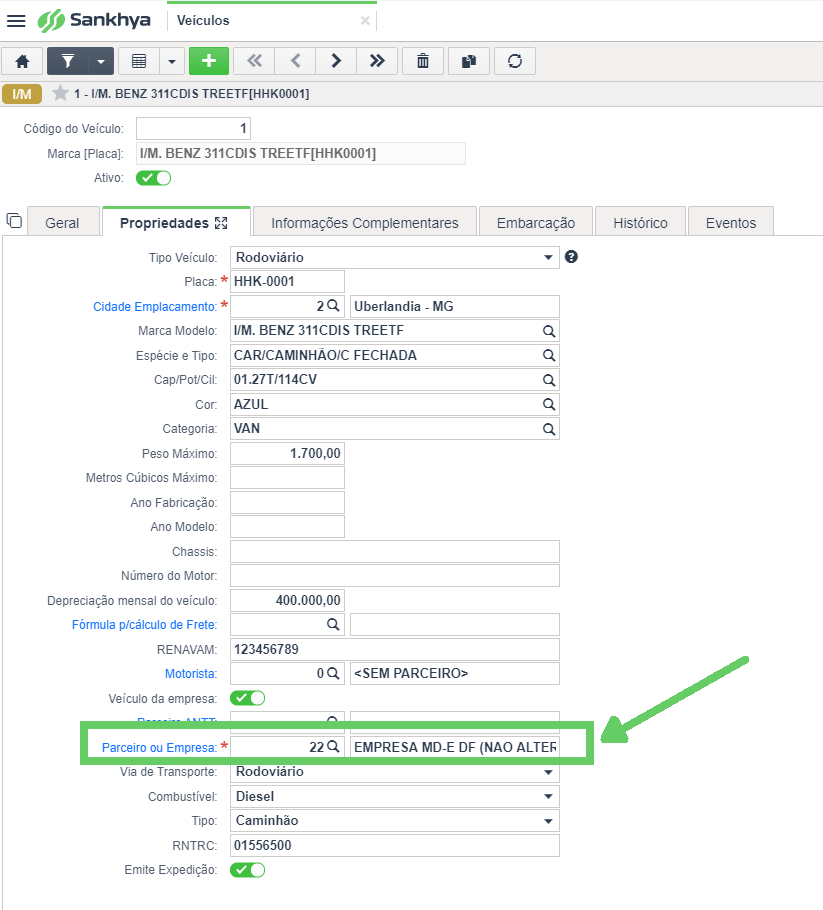Click the Metros Cúbicos Máximo field
The height and width of the screenshot is (910, 823).
click(x=287, y=478)
